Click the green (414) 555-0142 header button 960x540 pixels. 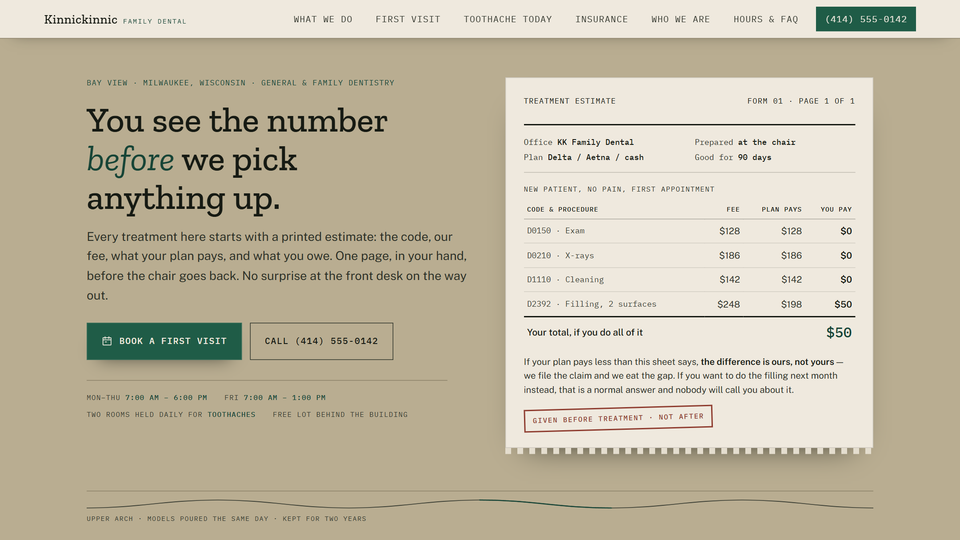coord(866,19)
